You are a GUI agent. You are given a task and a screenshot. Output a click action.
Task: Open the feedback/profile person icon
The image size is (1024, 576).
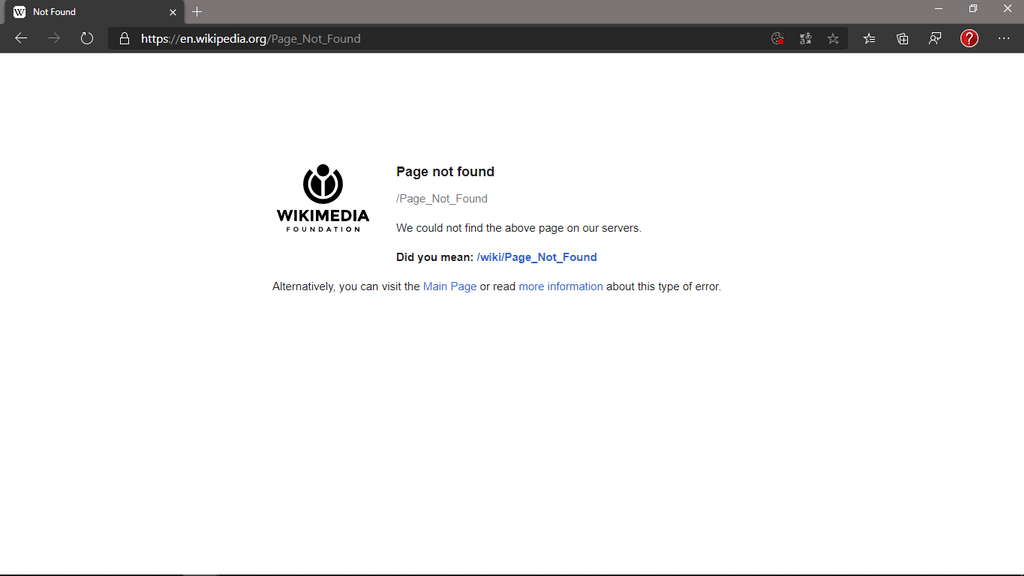coord(935,39)
